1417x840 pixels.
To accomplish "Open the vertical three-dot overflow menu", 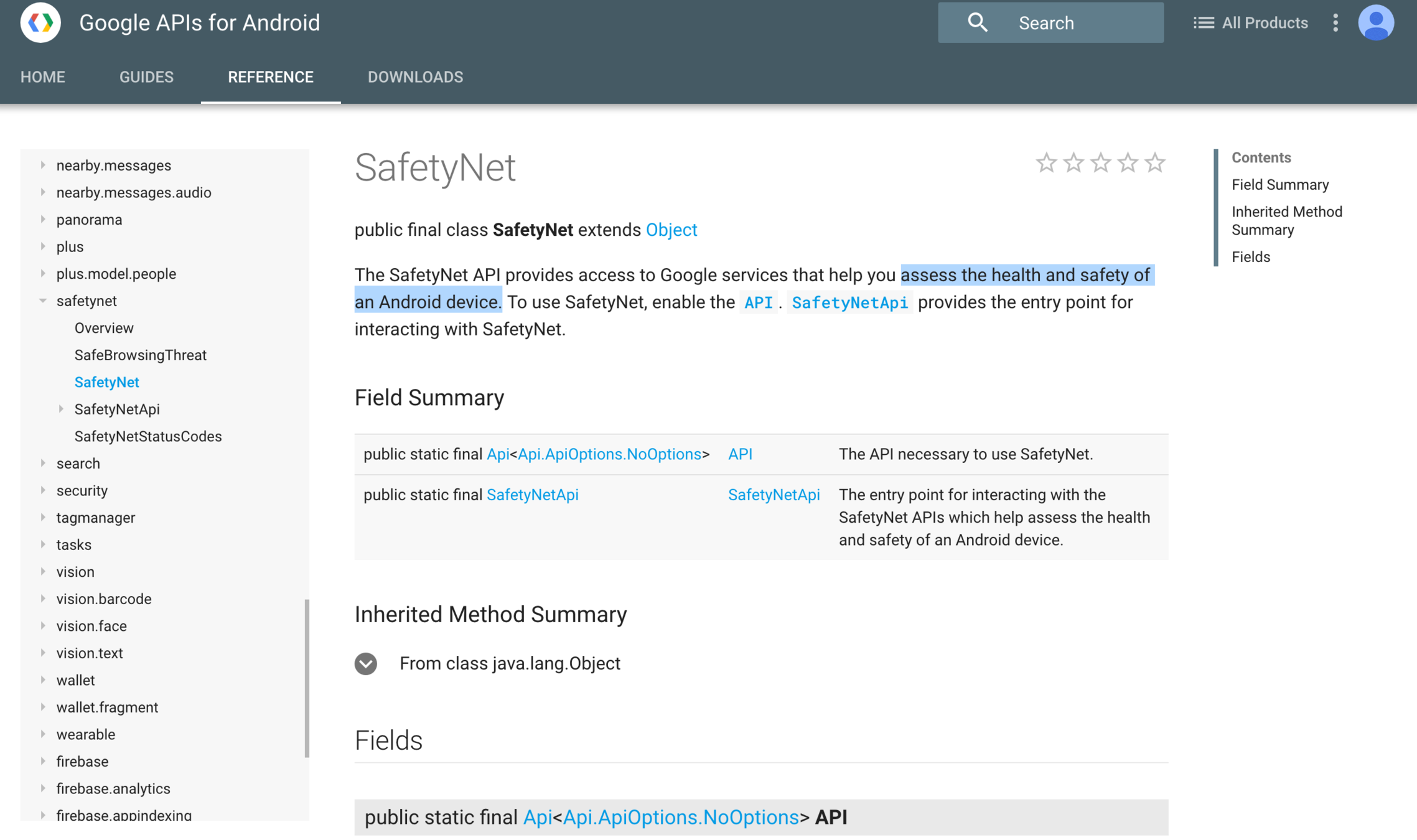I will pyautogui.click(x=1335, y=22).
